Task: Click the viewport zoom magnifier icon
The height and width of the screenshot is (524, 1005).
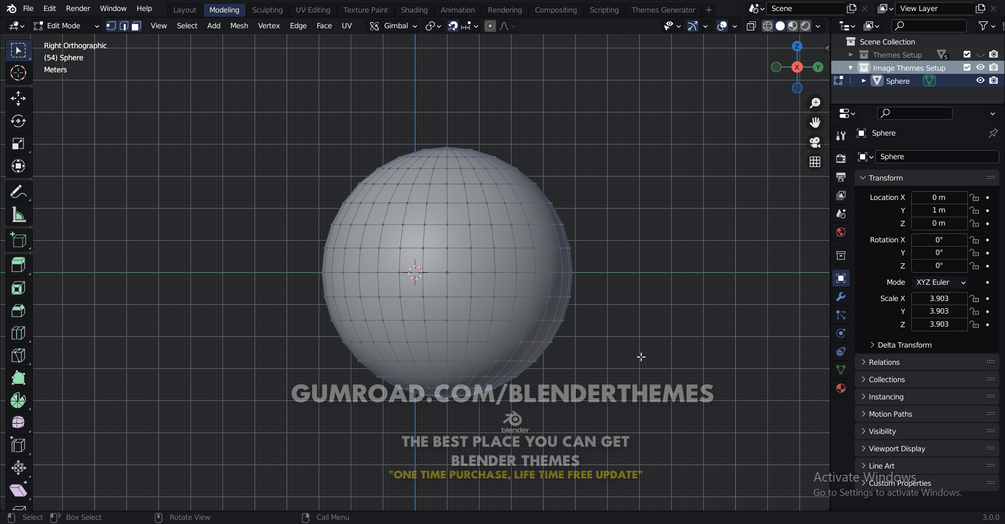Action: [x=815, y=103]
